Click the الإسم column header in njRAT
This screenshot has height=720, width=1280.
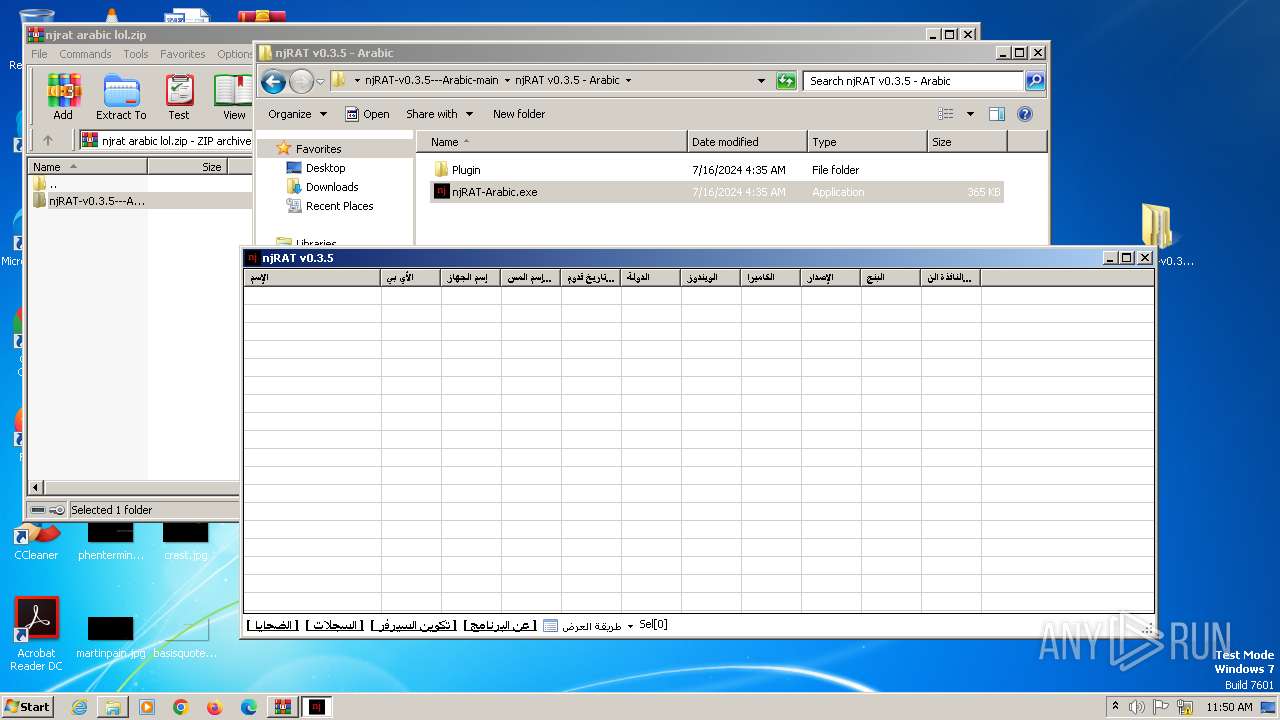(312, 277)
